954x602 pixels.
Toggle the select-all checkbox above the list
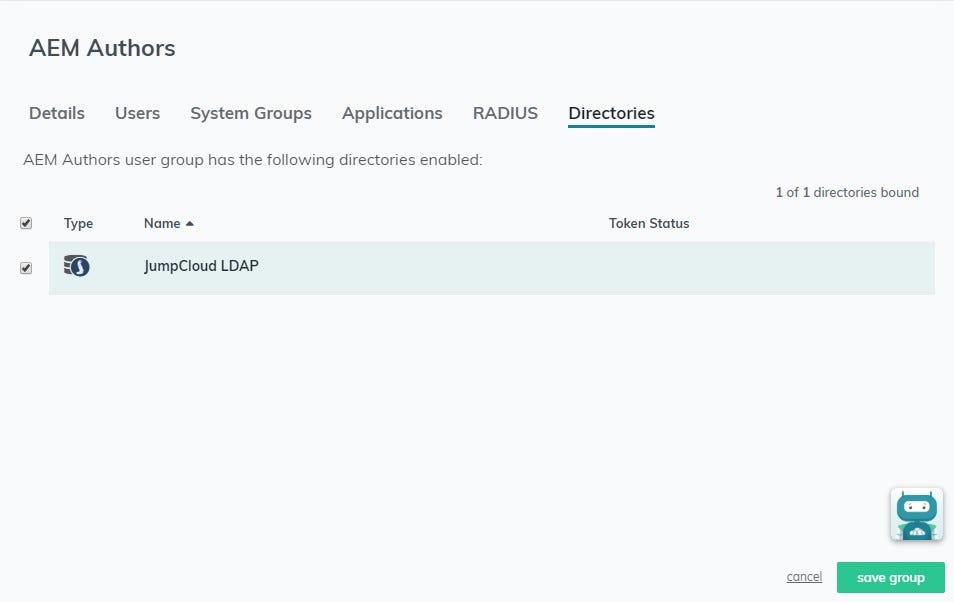click(x=26, y=223)
